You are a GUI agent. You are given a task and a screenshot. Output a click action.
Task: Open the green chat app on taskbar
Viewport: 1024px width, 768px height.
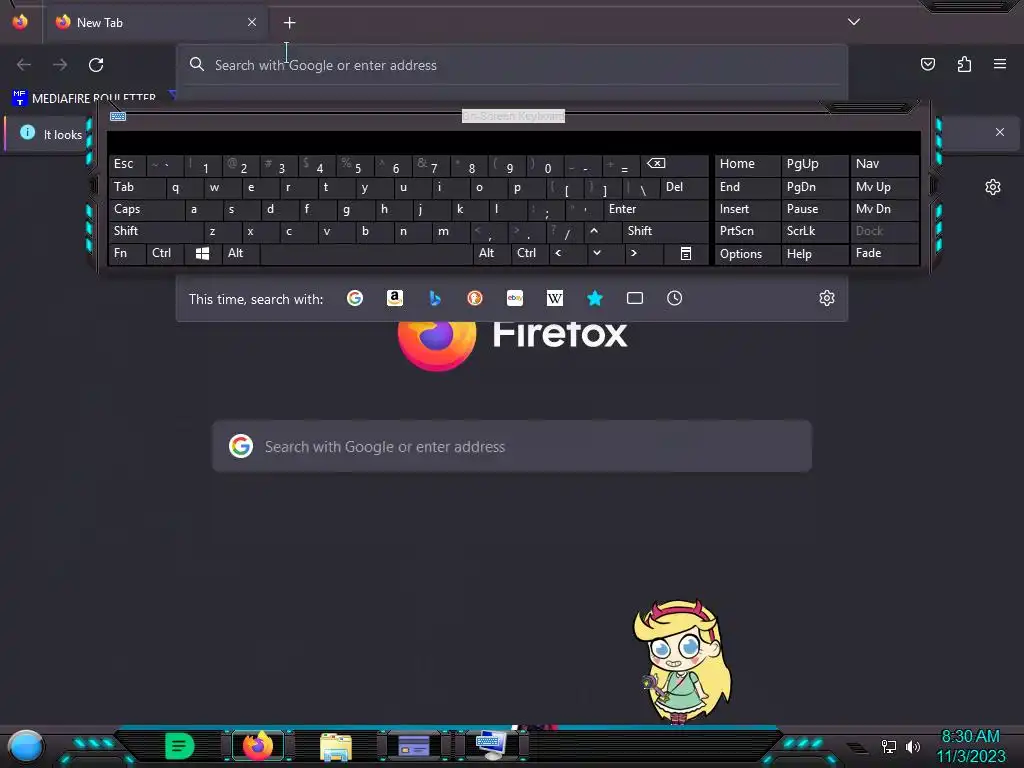pos(180,746)
